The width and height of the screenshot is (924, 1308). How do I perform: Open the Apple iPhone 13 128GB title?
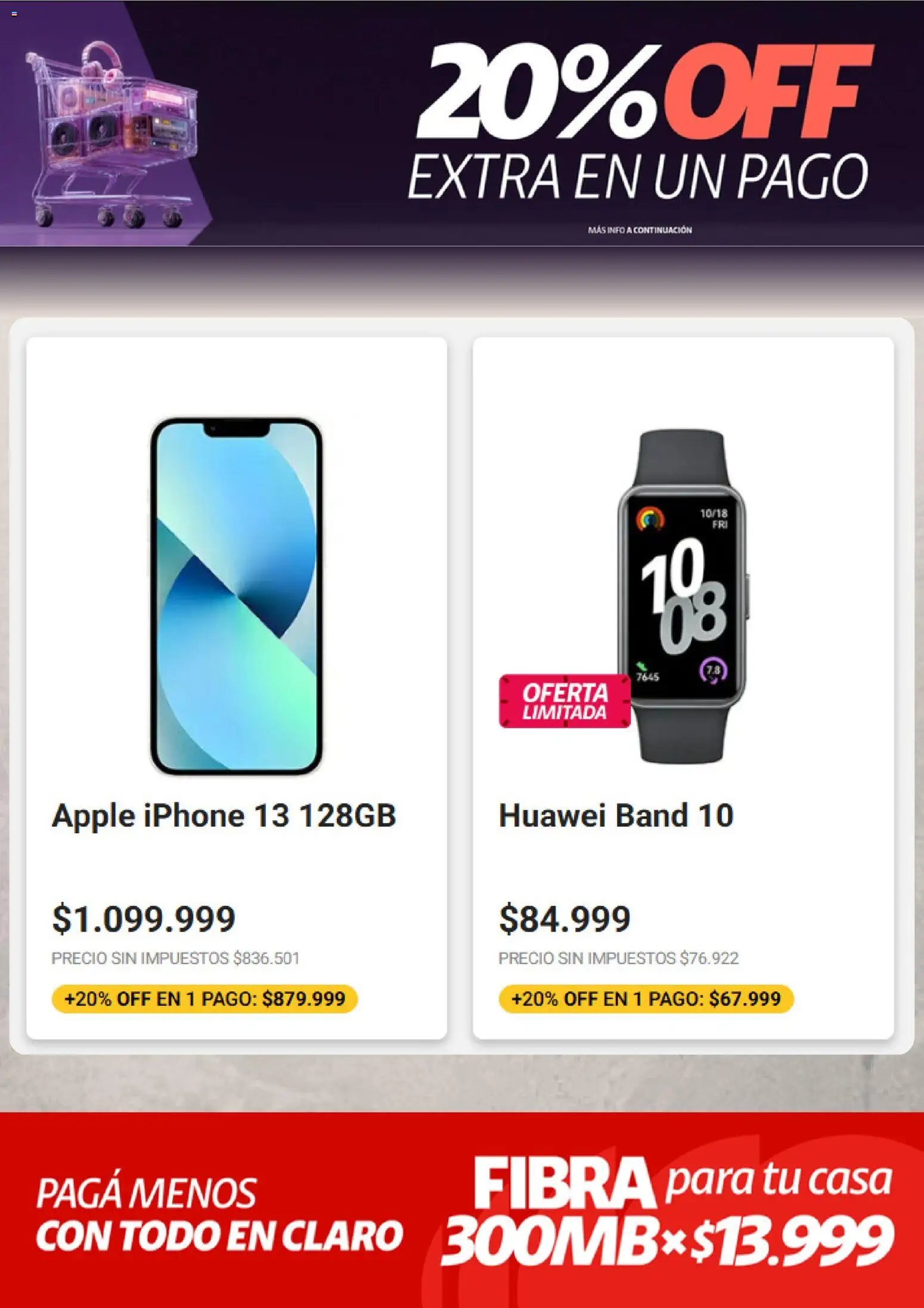[x=224, y=815]
